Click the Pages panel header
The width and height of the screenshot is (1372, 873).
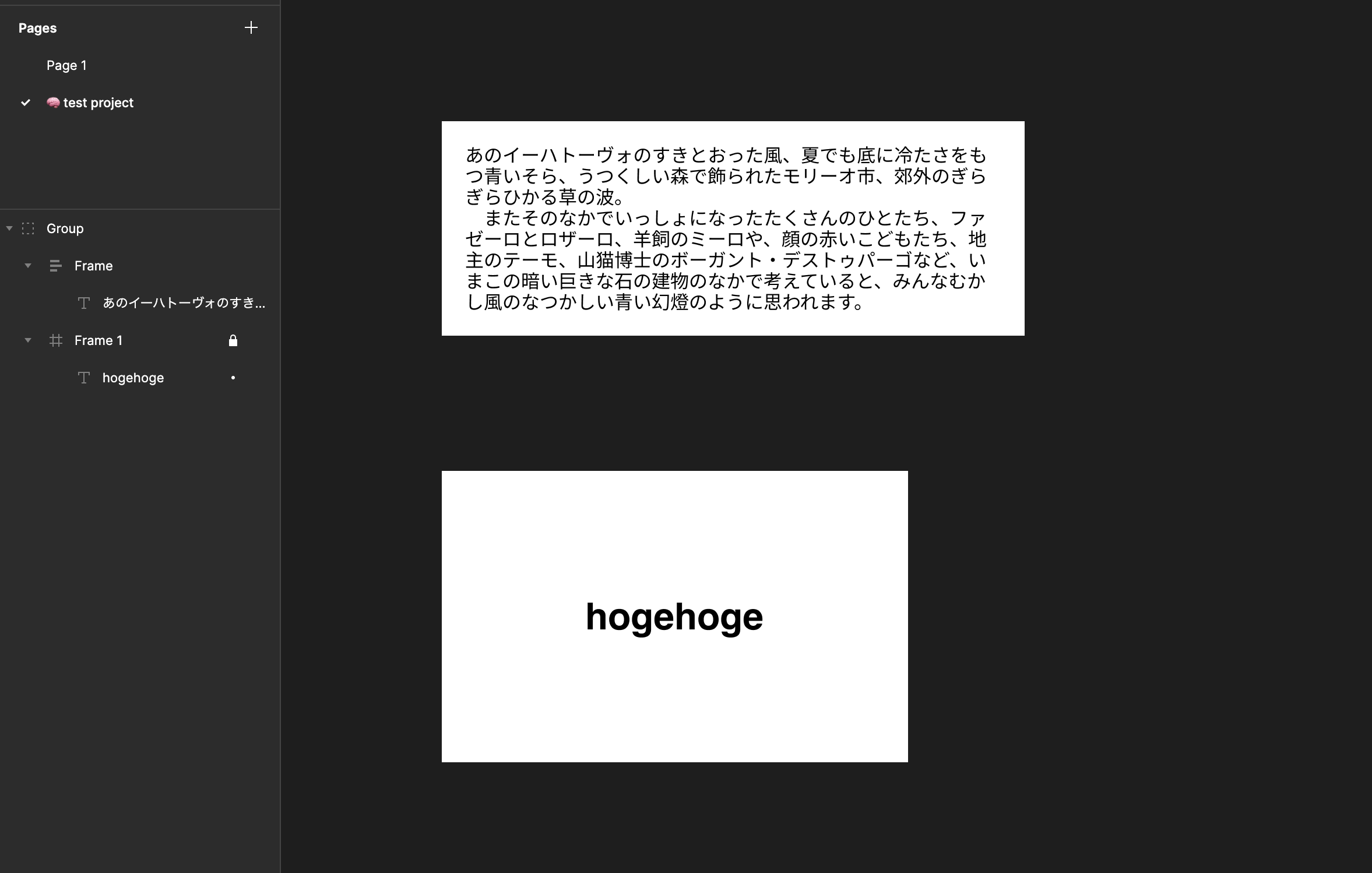click(x=37, y=28)
